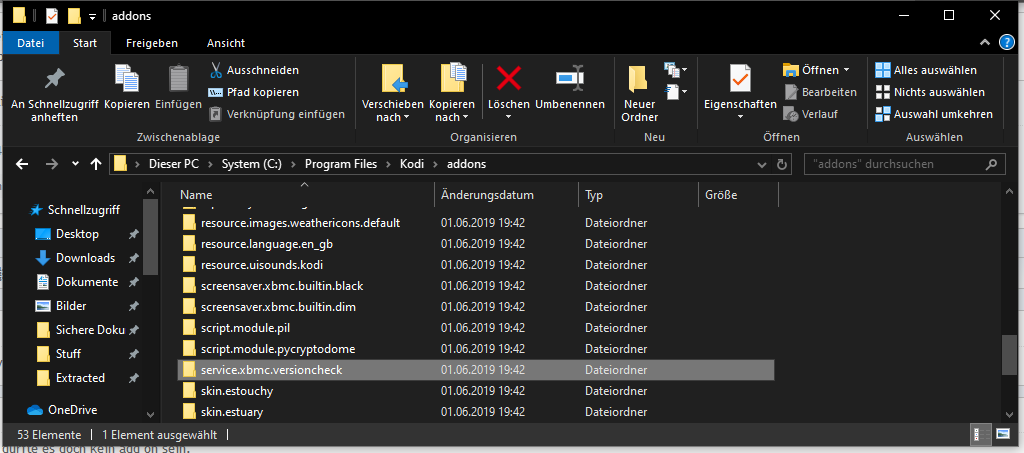Click Alles auswählen
This screenshot has width=1024, height=453.
click(x=926, y=70)
